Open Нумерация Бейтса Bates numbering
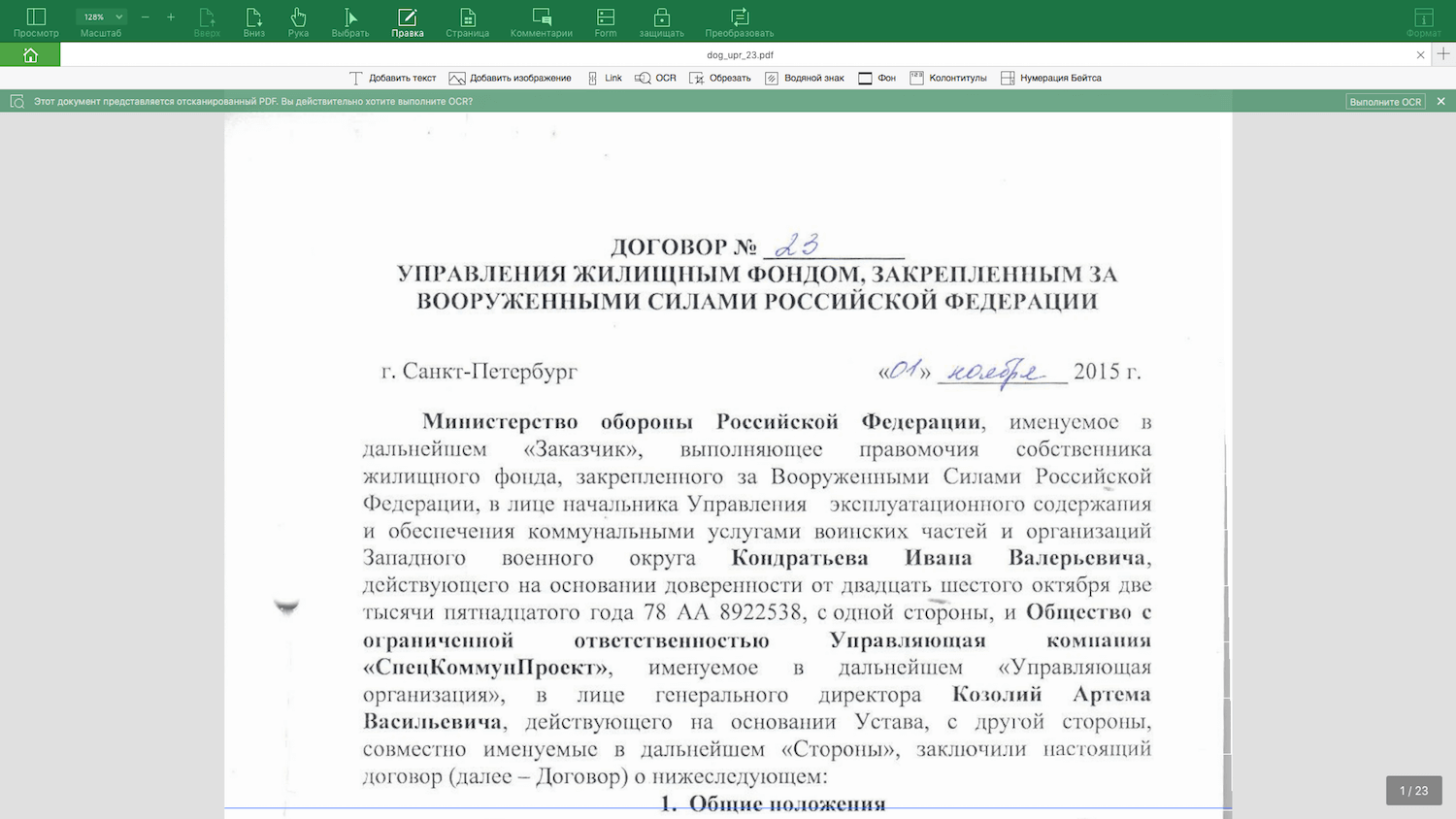Image resolution: width=1456 pixels, height=819 pixels. point(1051,78)
